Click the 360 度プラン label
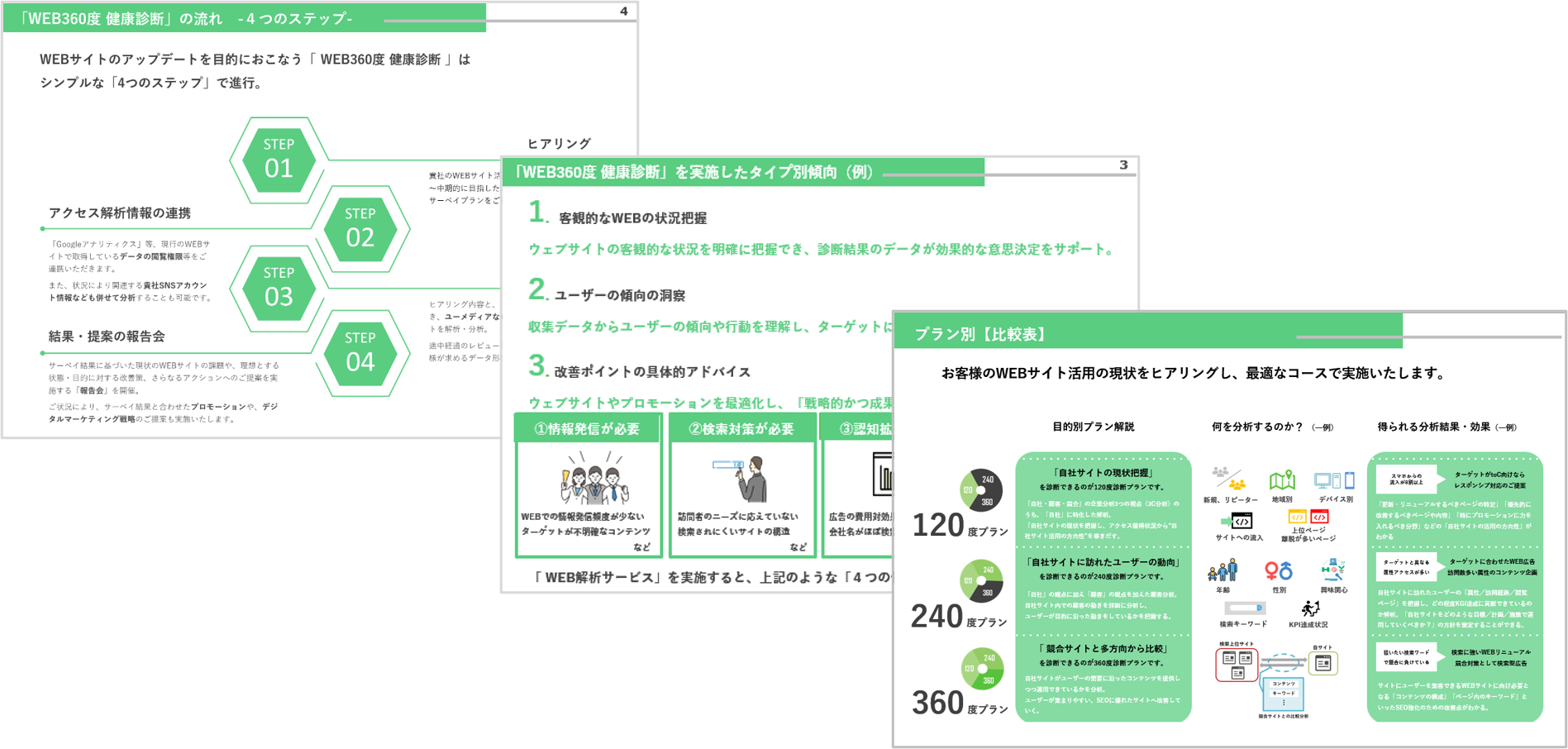 point(960,704)
